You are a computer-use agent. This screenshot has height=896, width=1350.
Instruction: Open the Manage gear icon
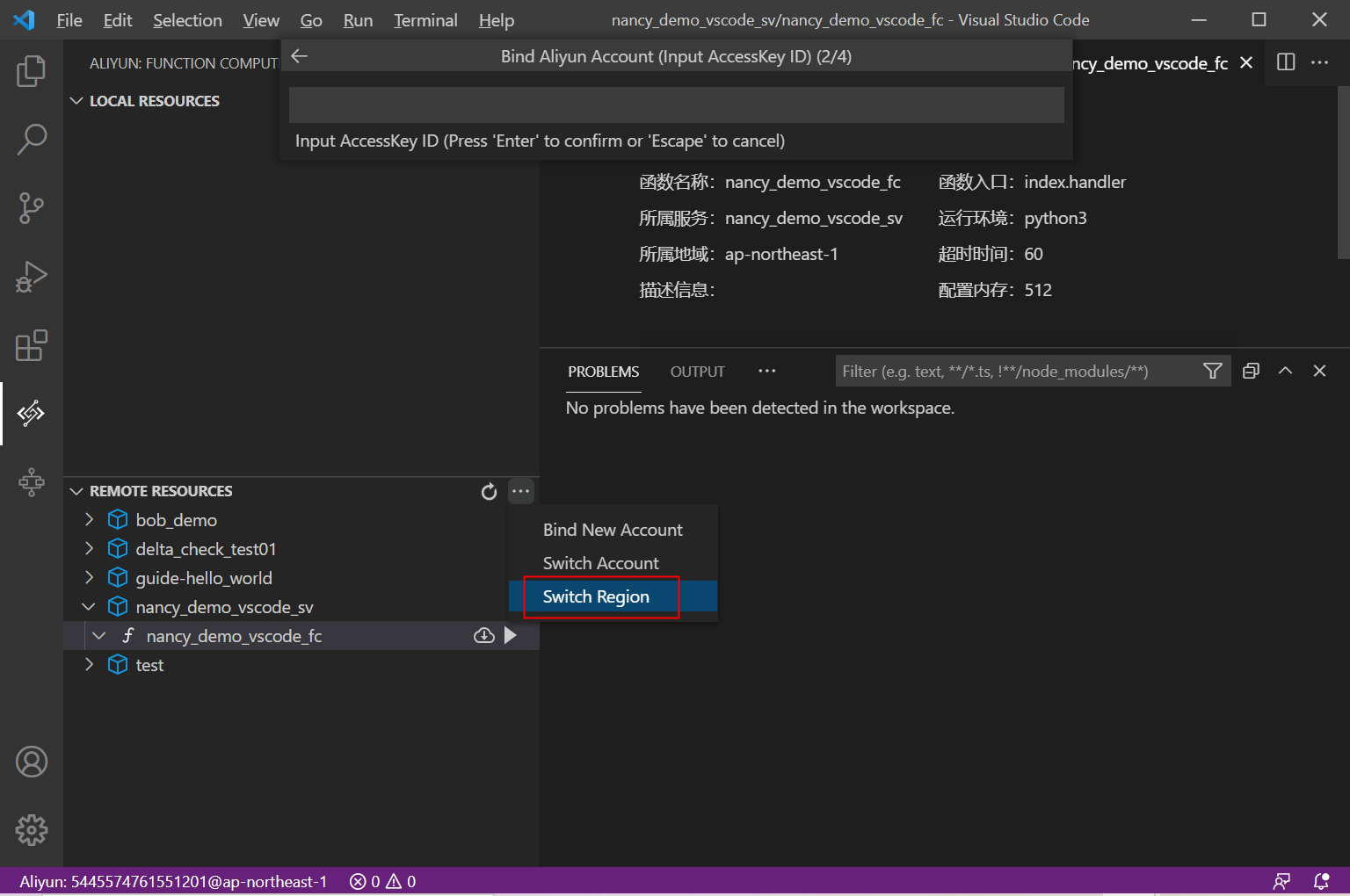tap(32, 829)
